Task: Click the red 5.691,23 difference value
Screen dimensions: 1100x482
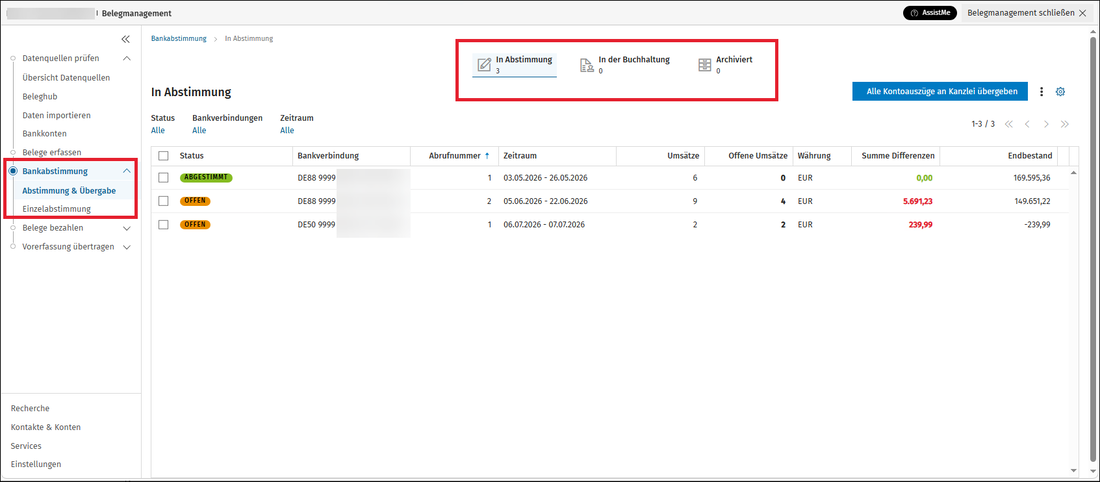Action: click(x=918, y=201)
